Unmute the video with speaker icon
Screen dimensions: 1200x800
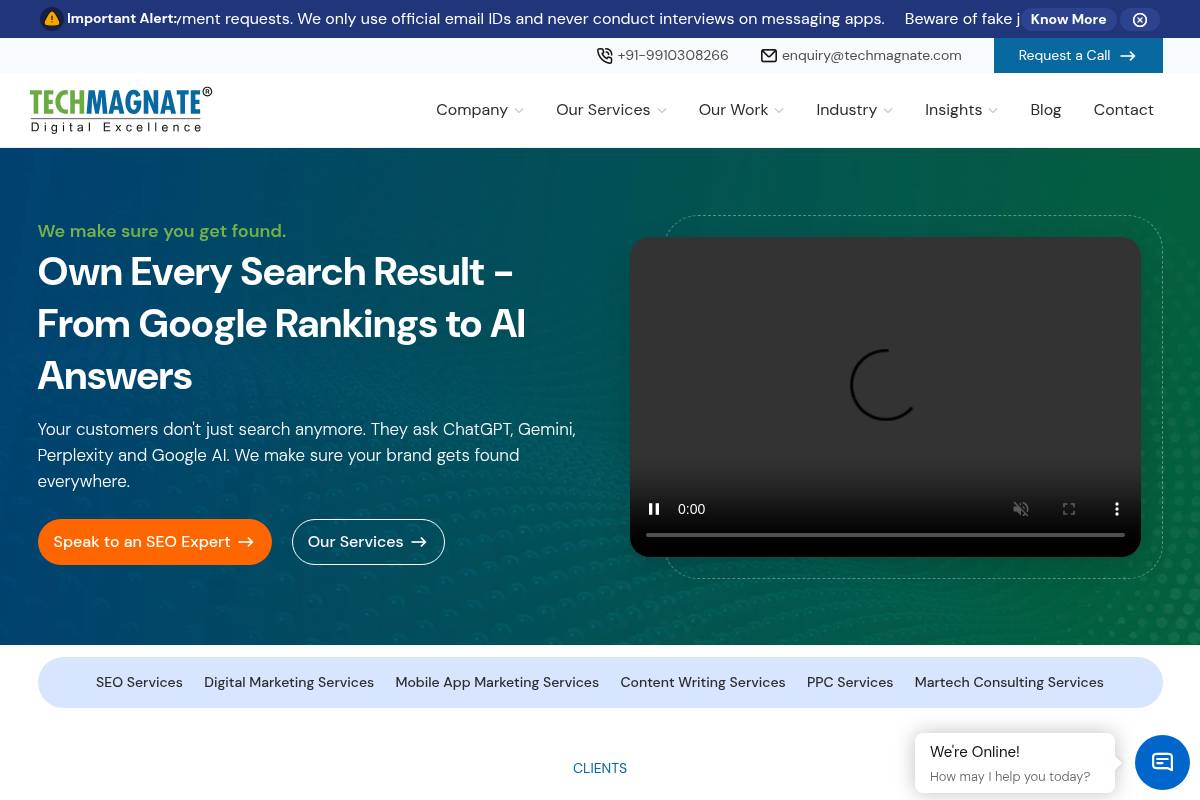[1021, 509]
